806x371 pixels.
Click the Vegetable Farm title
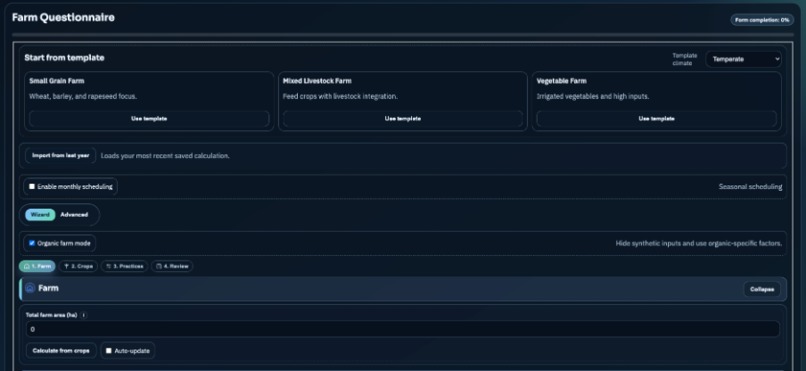(x=561, y=81)
